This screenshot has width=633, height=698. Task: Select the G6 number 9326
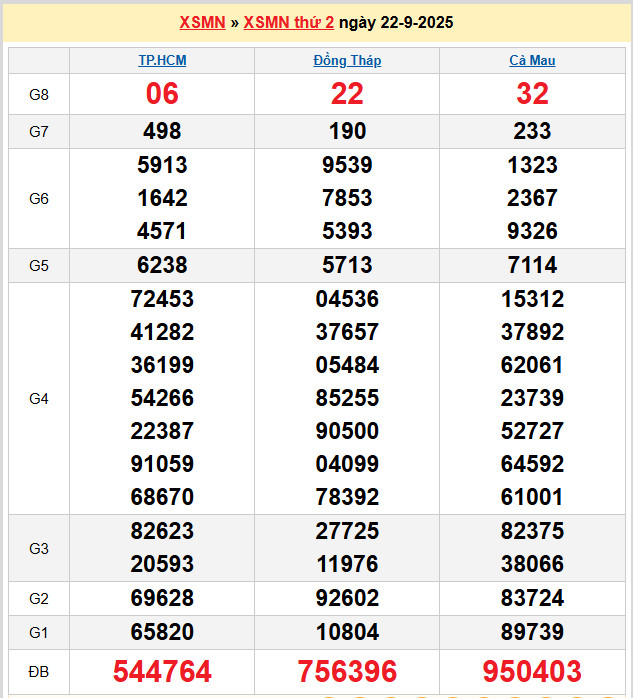coord(532,231)
